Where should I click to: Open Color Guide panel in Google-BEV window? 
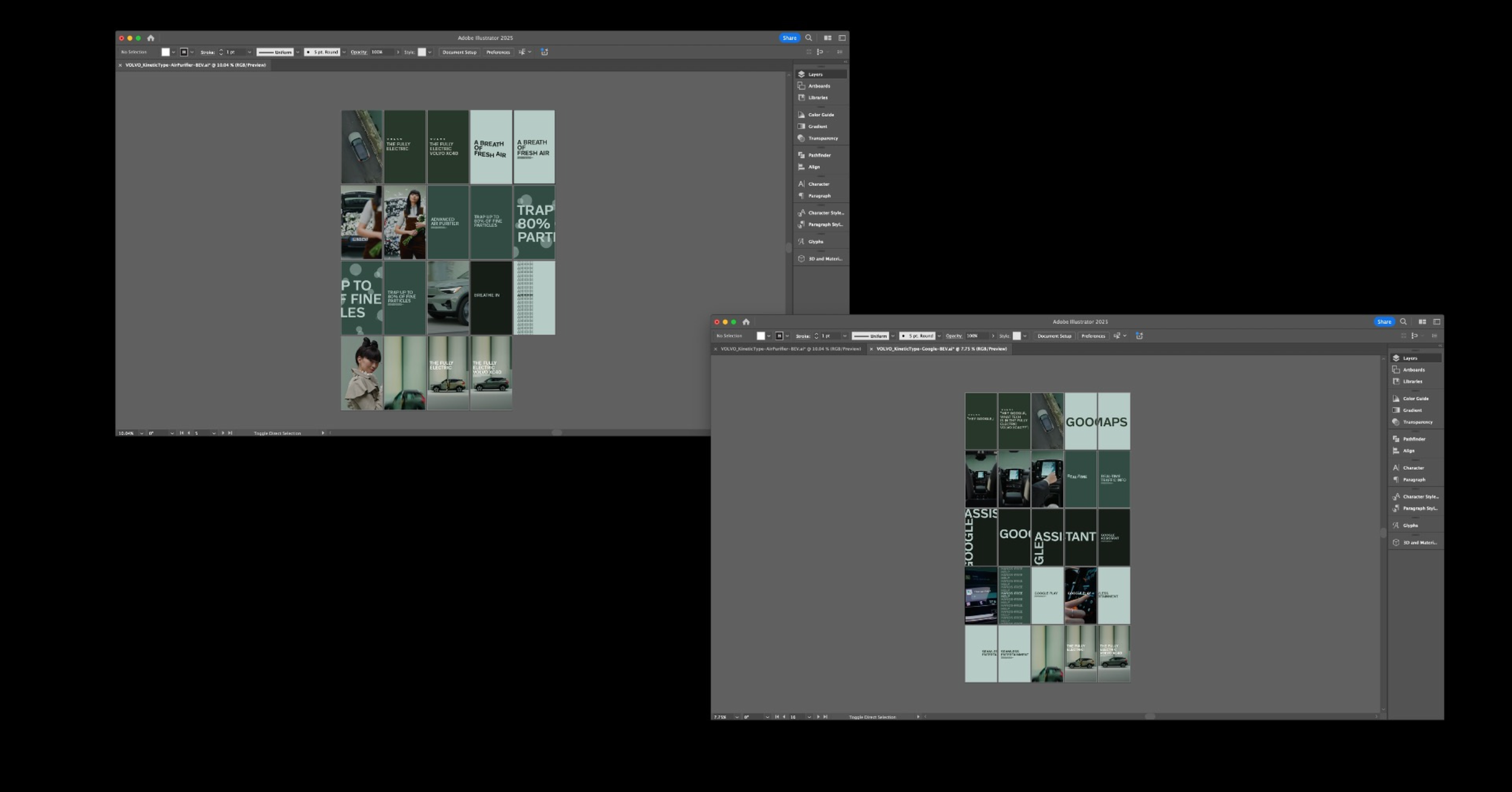pos(1415,398)
